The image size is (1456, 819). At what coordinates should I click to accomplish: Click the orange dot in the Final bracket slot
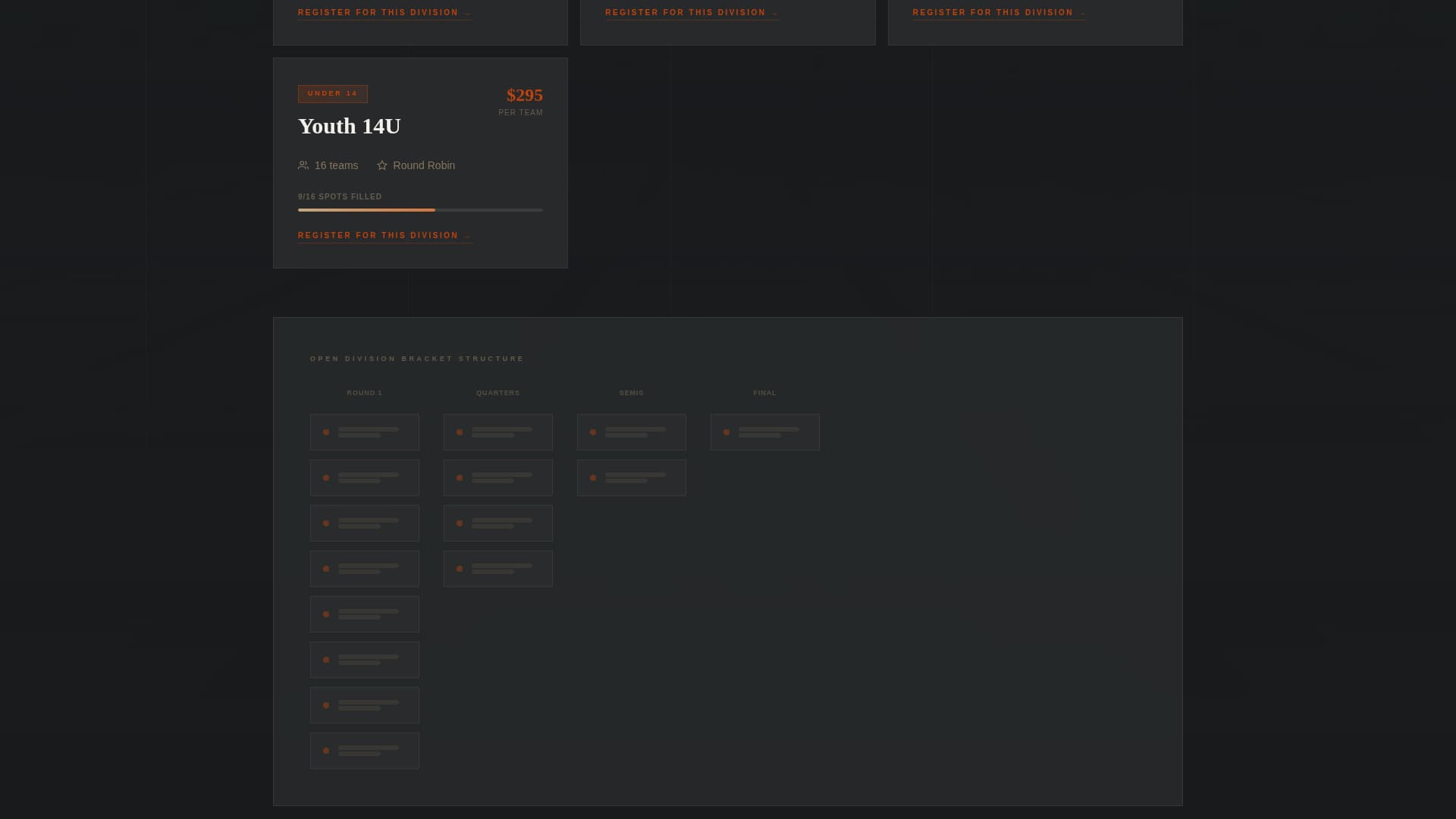(726, 432)
